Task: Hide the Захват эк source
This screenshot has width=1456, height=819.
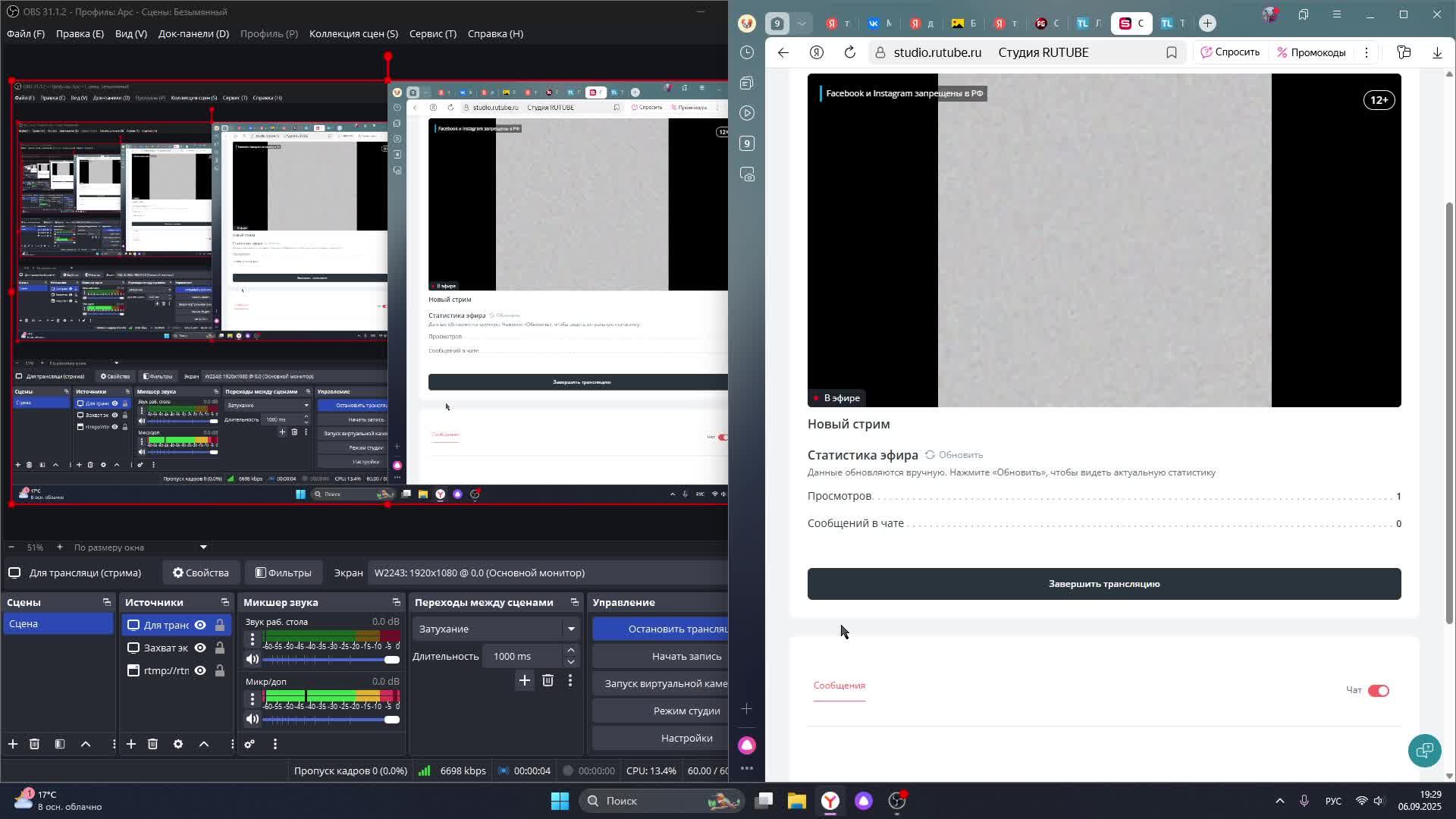Action: 200,648
